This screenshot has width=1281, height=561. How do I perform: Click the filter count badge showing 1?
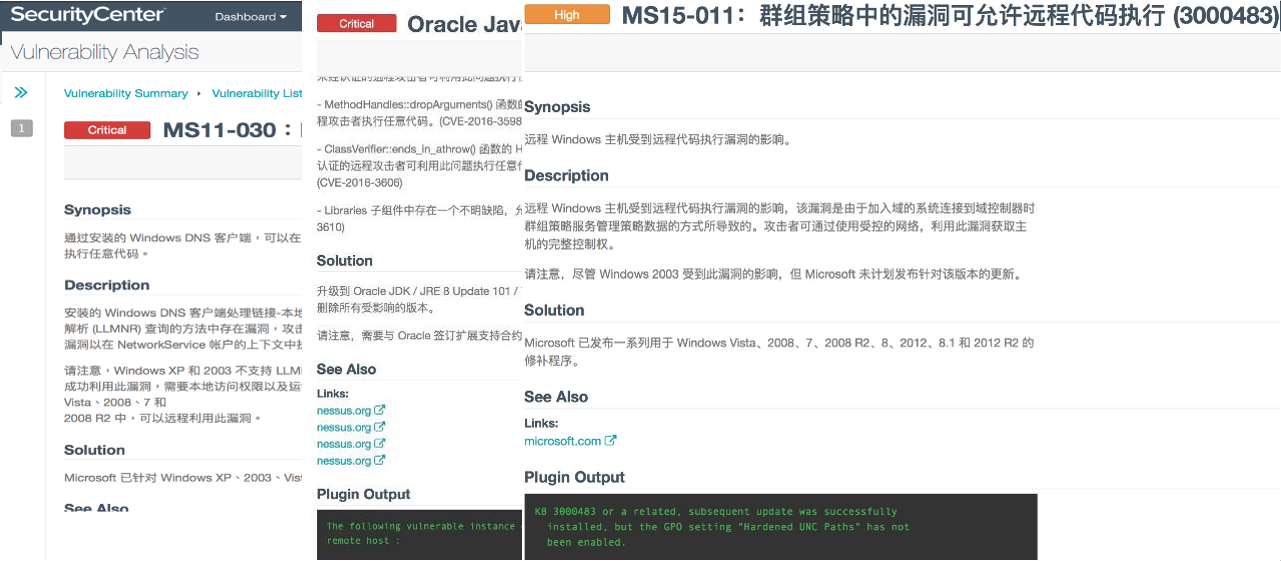click(x=22, y=128)
